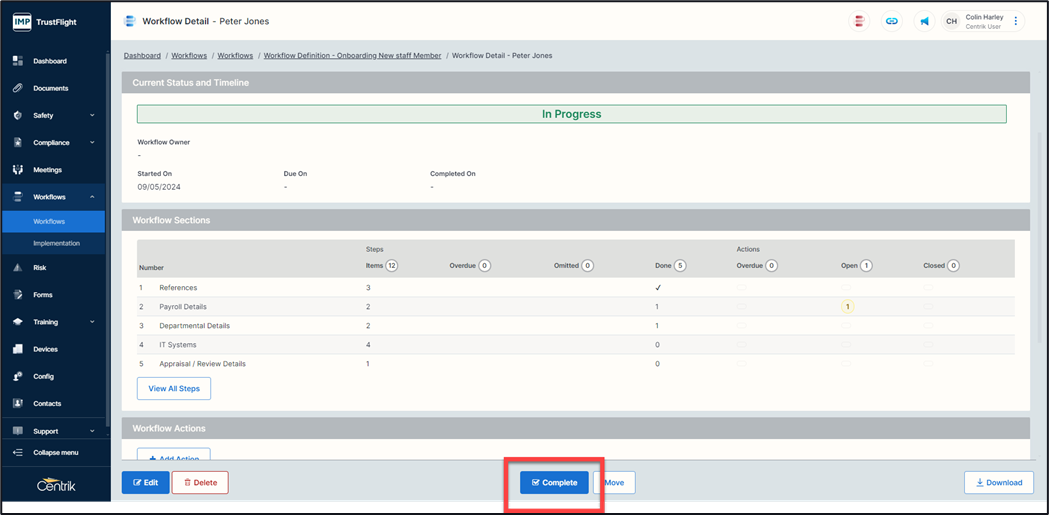Screen dimensions: 1049x515
Task: Click View All Steps button
Action: [173, 388]
